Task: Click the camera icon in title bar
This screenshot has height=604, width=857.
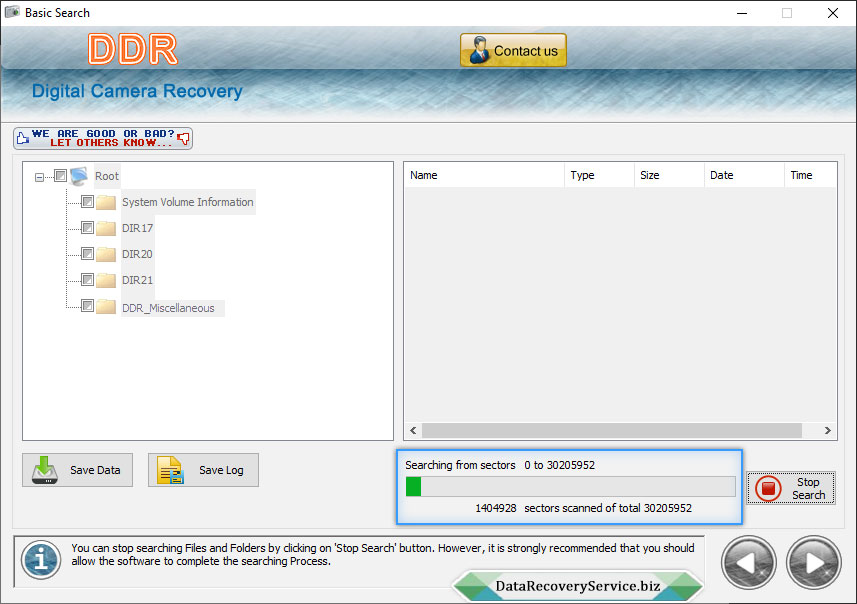Action: (x=12, y=12)
